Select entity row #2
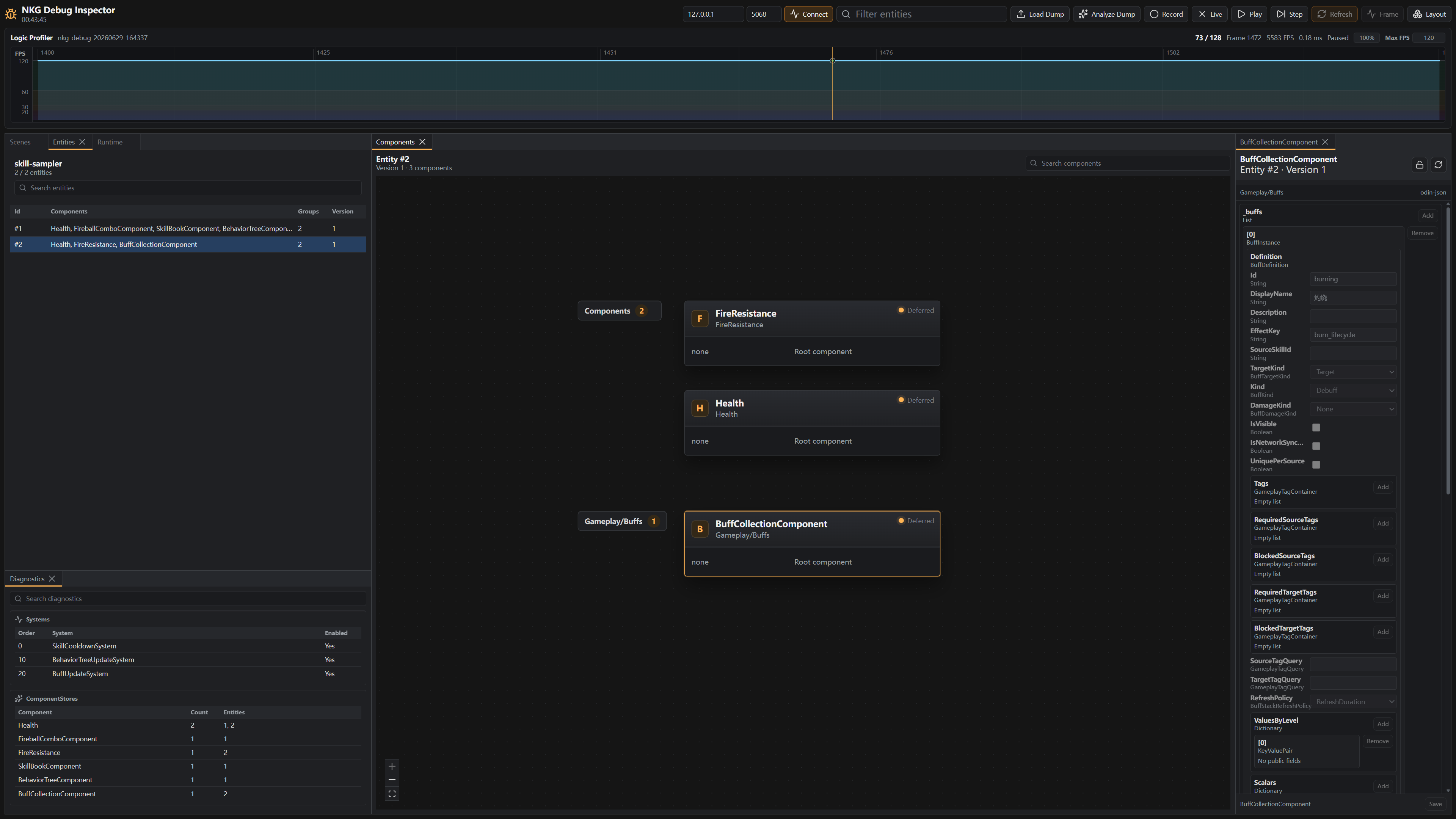Image resolution: width=1456 pixels, height=819 pixels. click(188, 244)
